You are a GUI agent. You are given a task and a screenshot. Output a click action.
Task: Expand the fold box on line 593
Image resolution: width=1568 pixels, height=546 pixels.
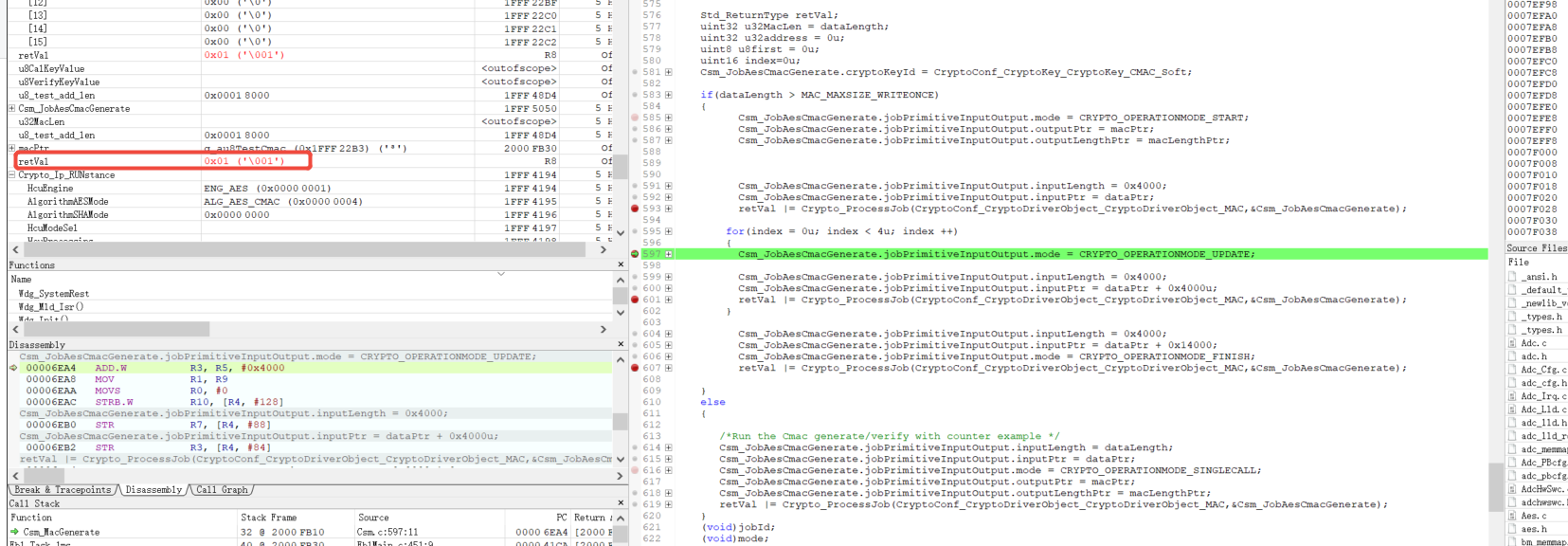click(668, 209)
